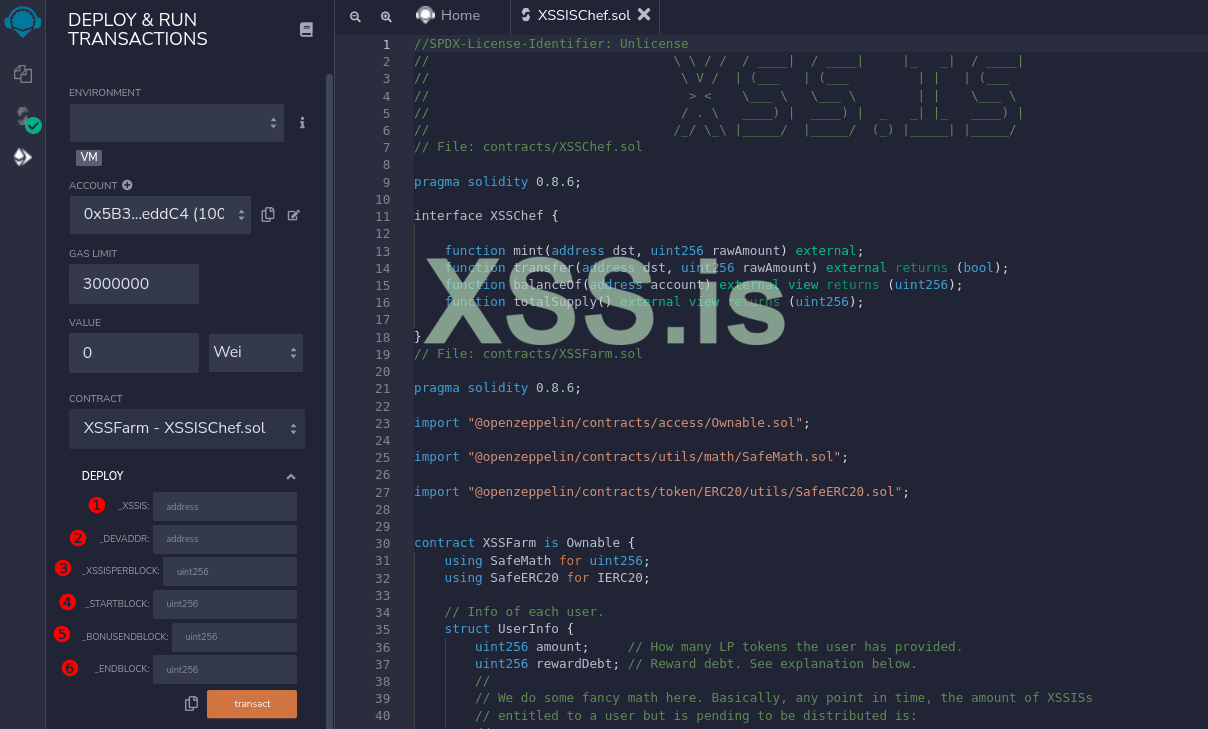Open the File explorers sidebar icon
This screenshot has height=729, width=1208.
tap(22, 74)
